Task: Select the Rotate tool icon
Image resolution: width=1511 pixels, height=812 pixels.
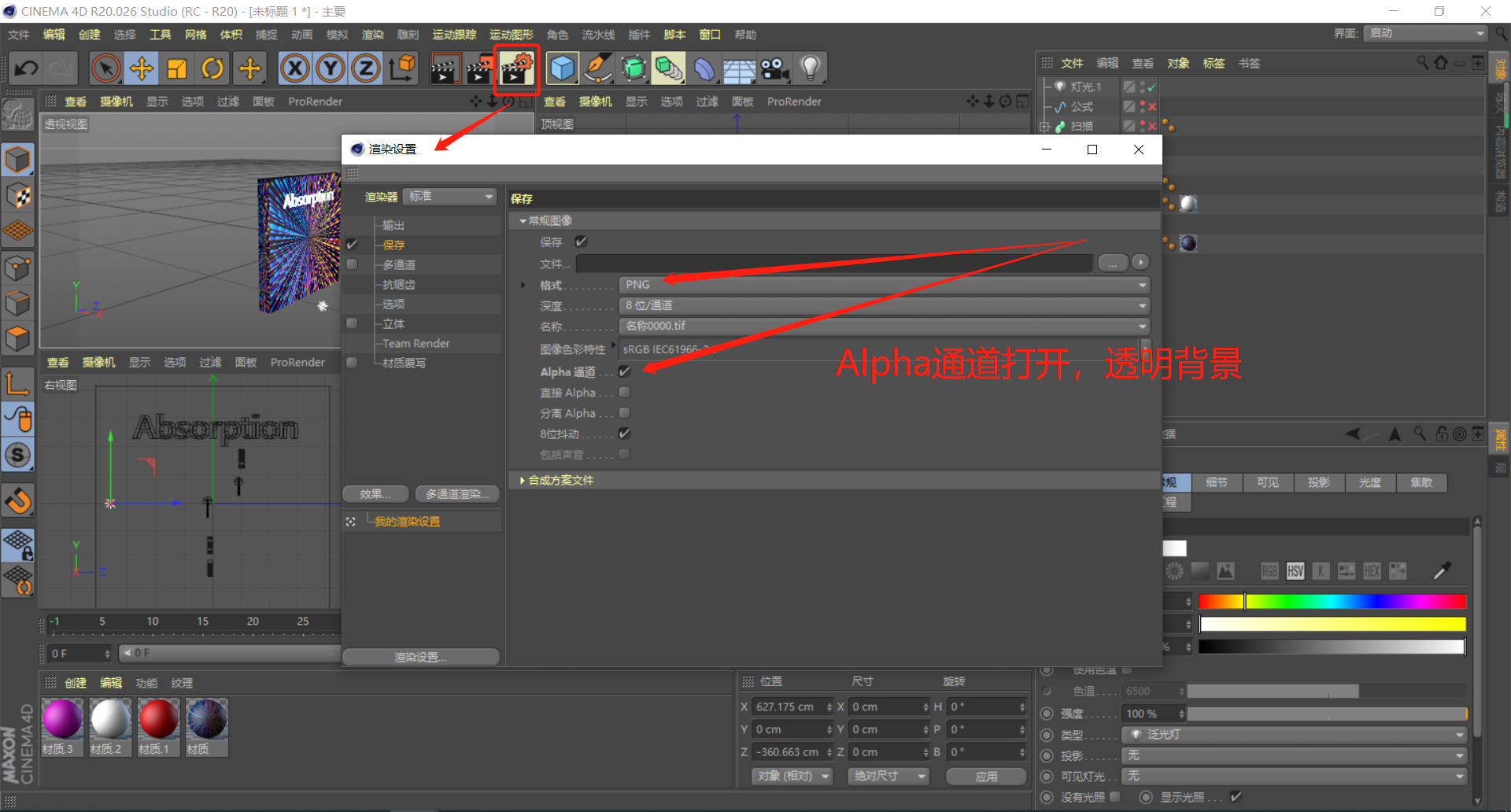Action: pyautogui.click(x=212, y=68)
